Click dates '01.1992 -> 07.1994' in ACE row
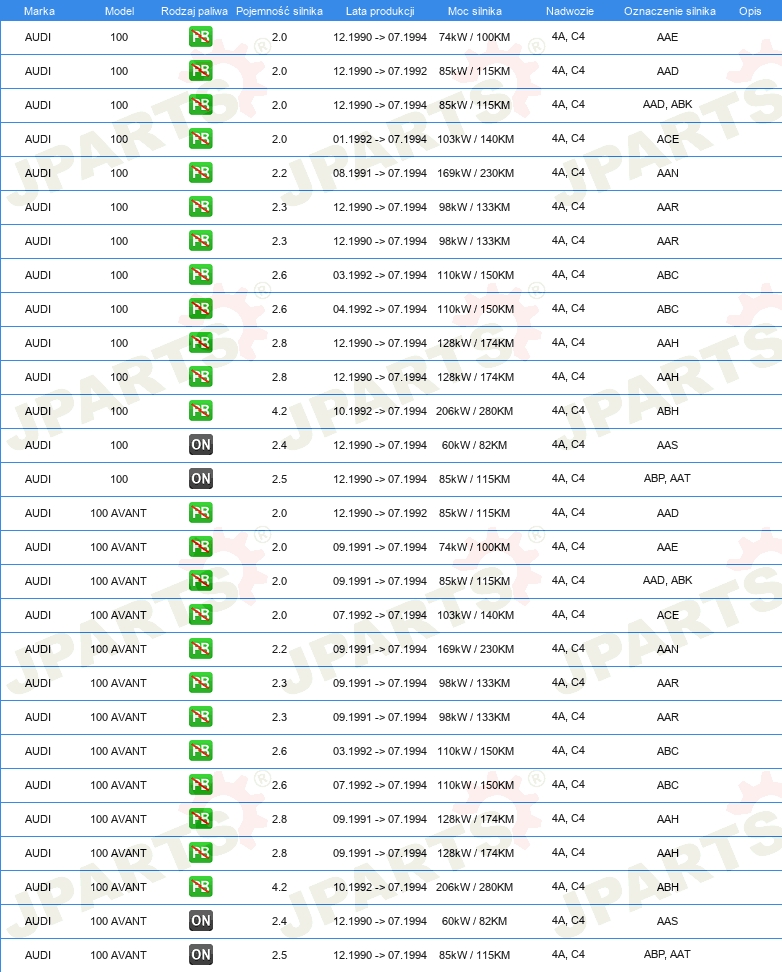This screenshot has width=782, height=972. 380,139
